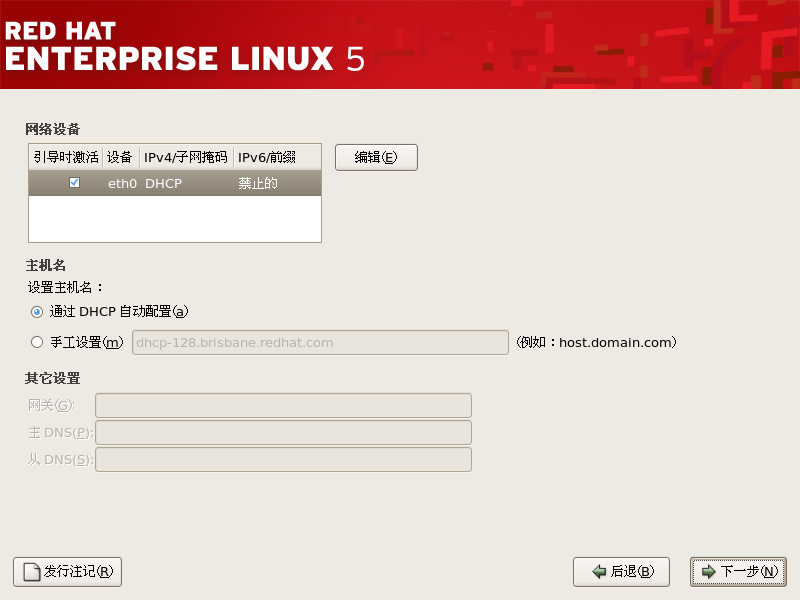Go back with 后退(B) button

[621, 572]
